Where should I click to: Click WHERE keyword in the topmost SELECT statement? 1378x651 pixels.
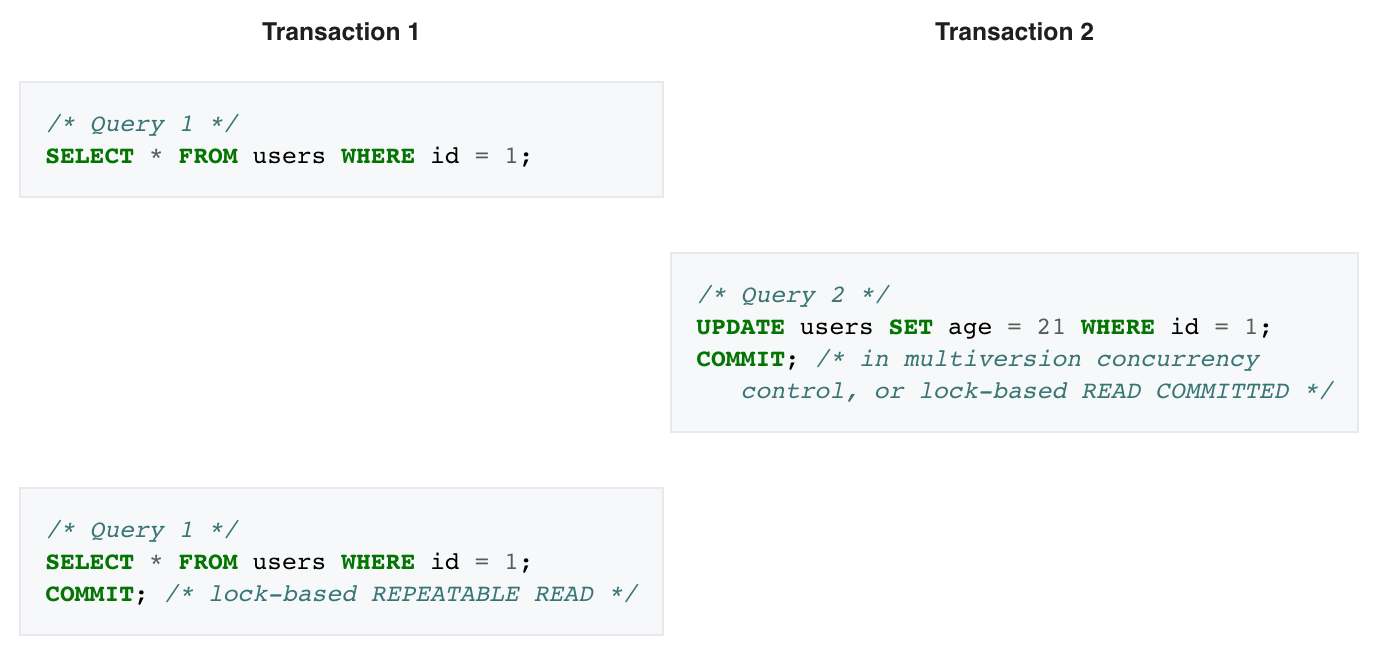378,156
